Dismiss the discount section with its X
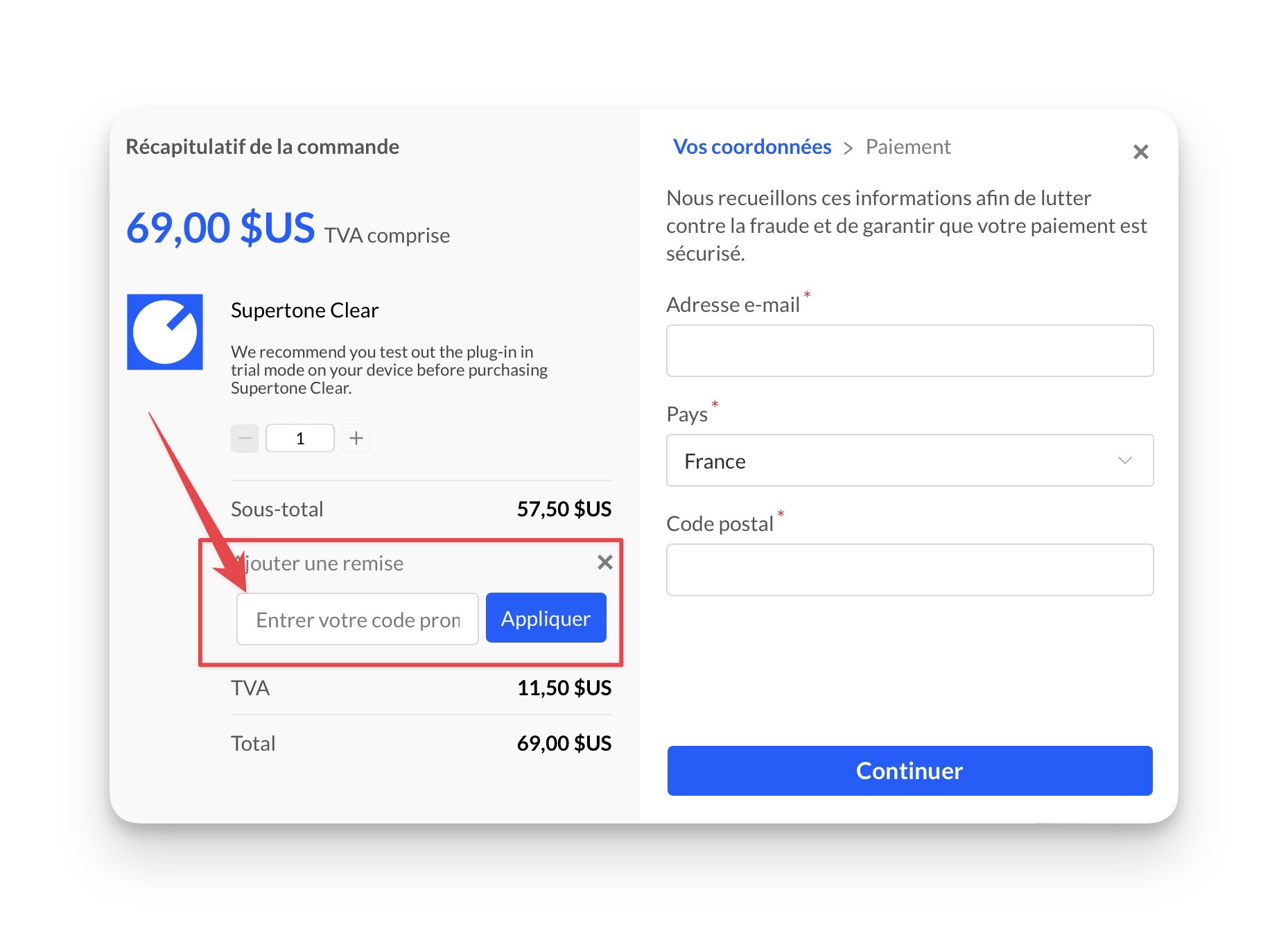Screen dimensions: 1288x933 pos(604,562)
